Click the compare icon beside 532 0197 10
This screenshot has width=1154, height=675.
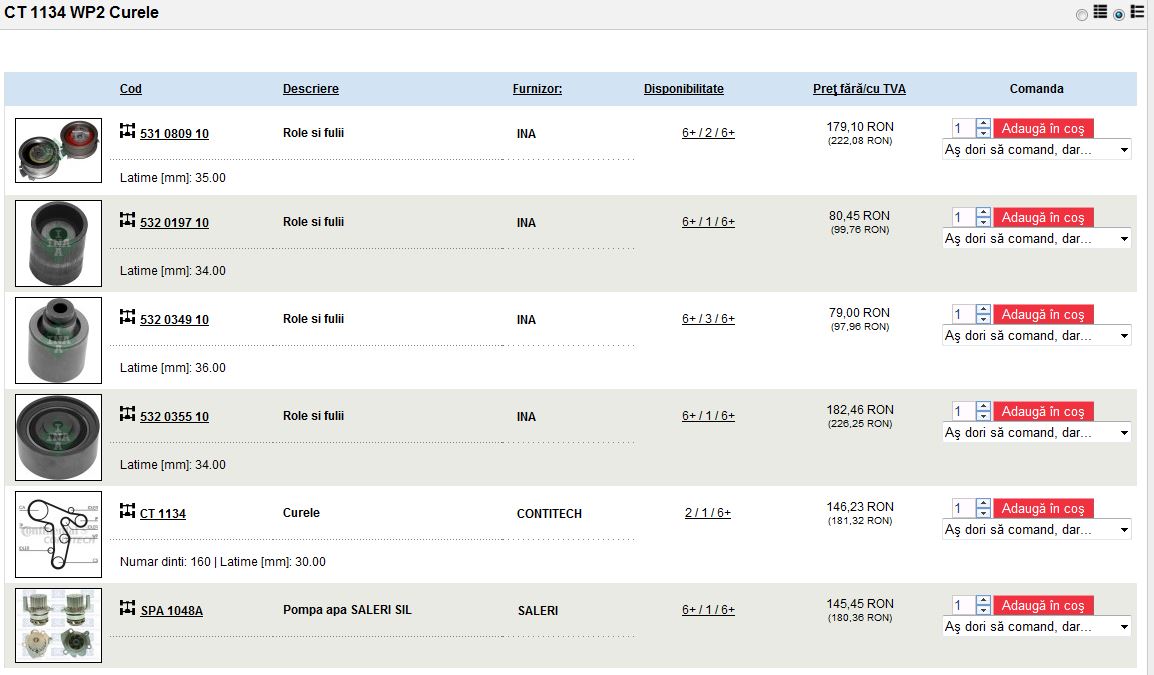coord(127,220)
